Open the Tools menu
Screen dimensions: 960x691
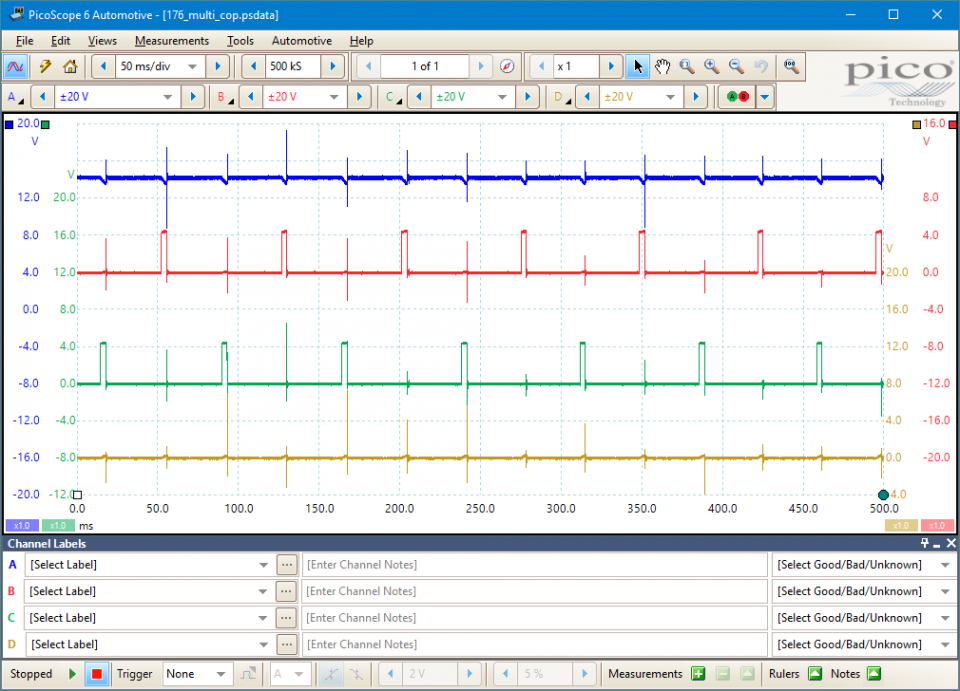[240, 40]
